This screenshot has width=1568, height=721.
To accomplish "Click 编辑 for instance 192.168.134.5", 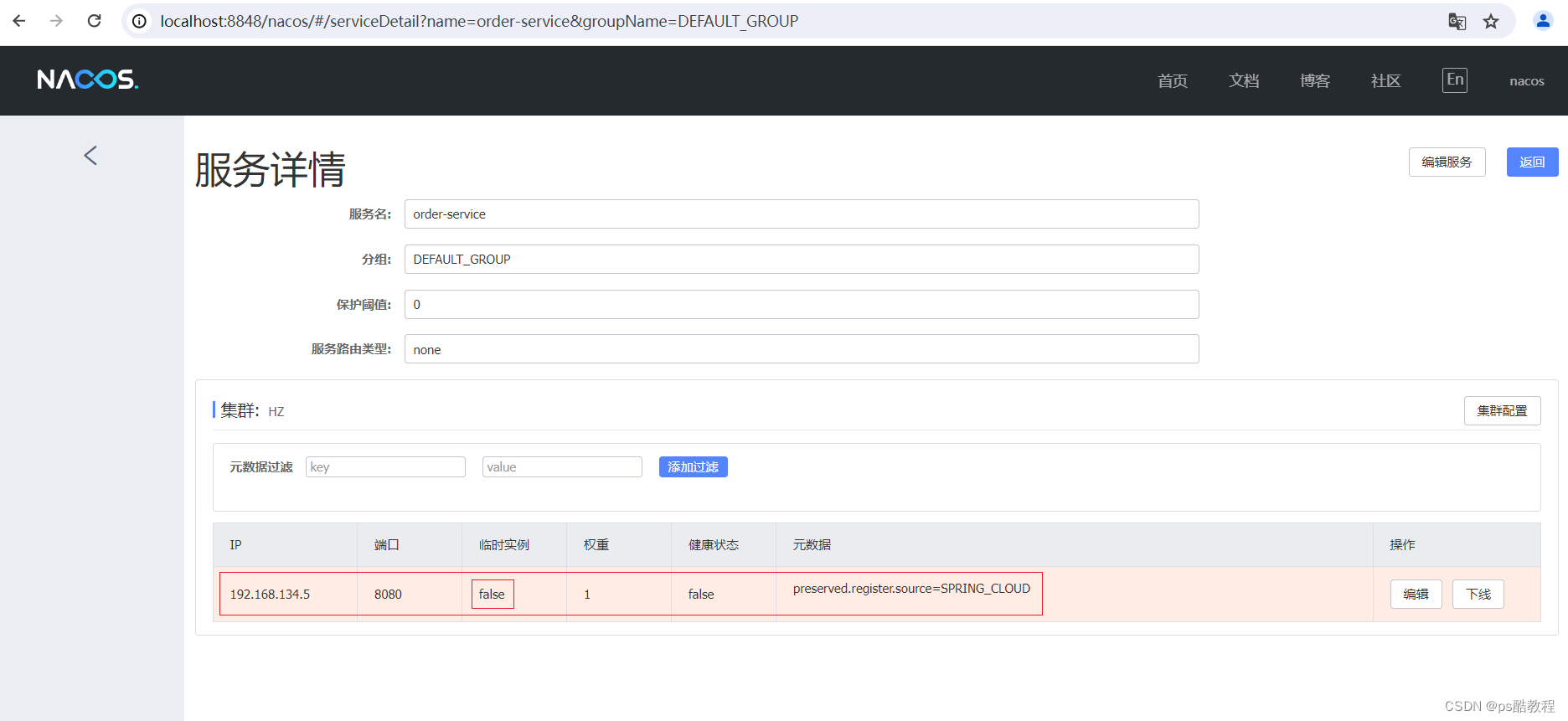I will [1416, 595].
